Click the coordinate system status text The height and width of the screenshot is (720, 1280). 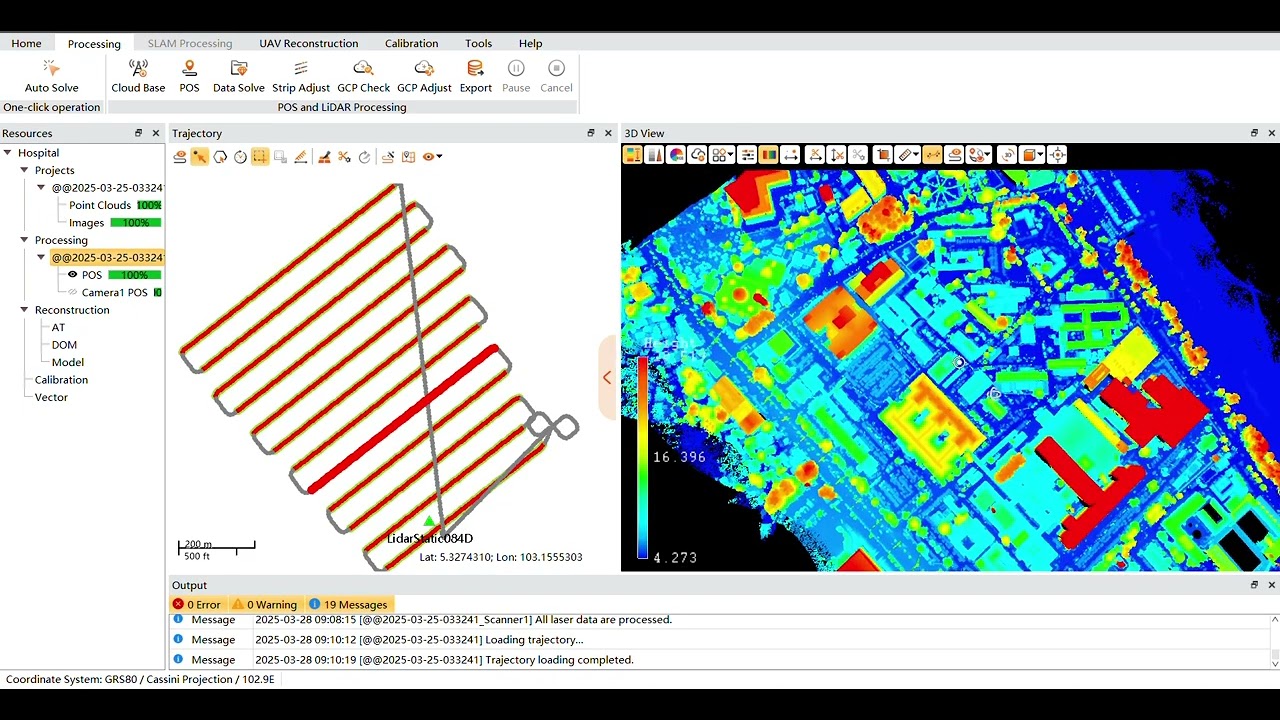[x=140, y=679]
